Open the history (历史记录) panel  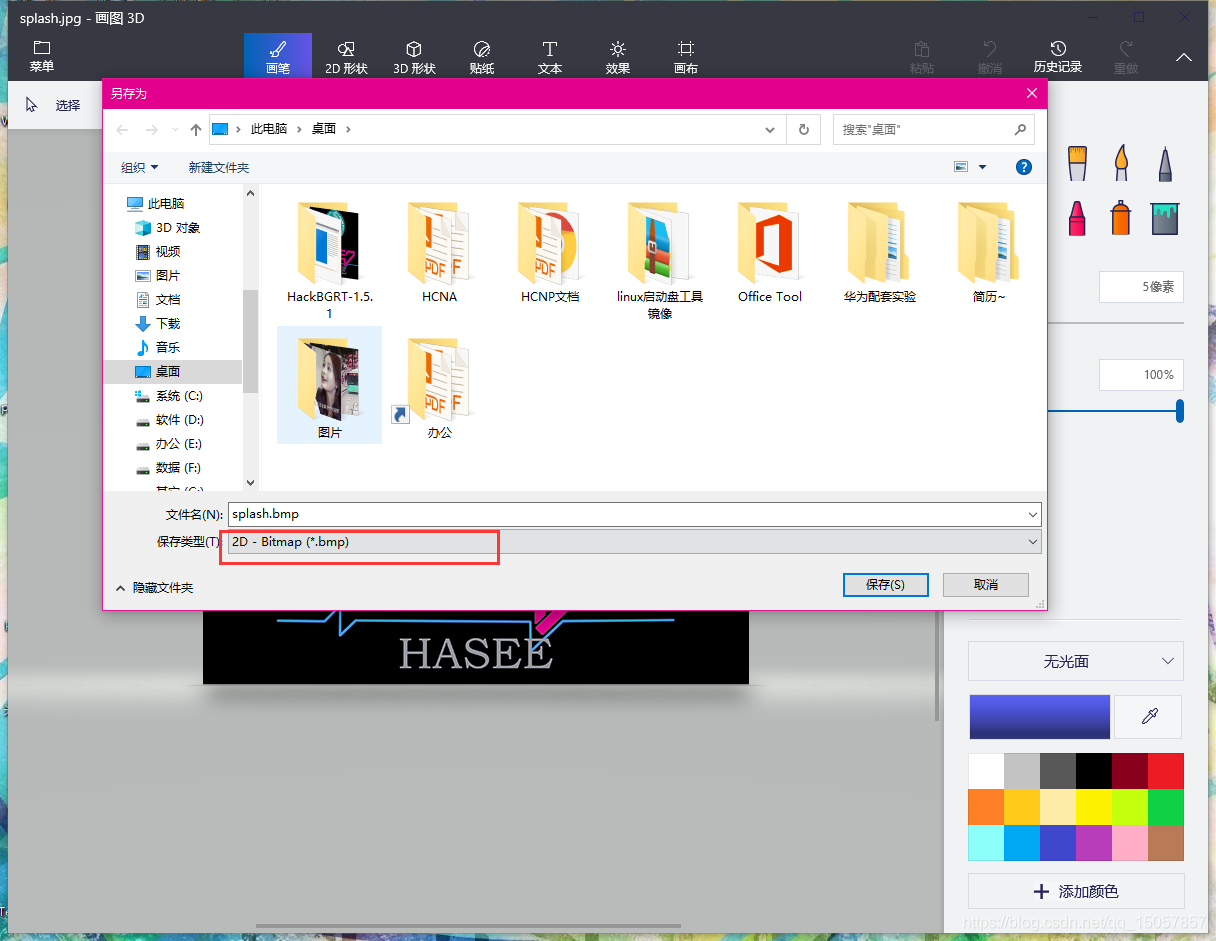[1058, 55]
